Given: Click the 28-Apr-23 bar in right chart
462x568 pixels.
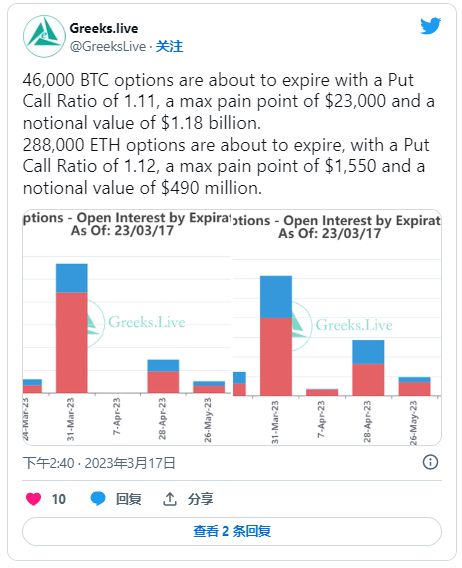Looking at the screenshot, I should click(x=368, y=368).
